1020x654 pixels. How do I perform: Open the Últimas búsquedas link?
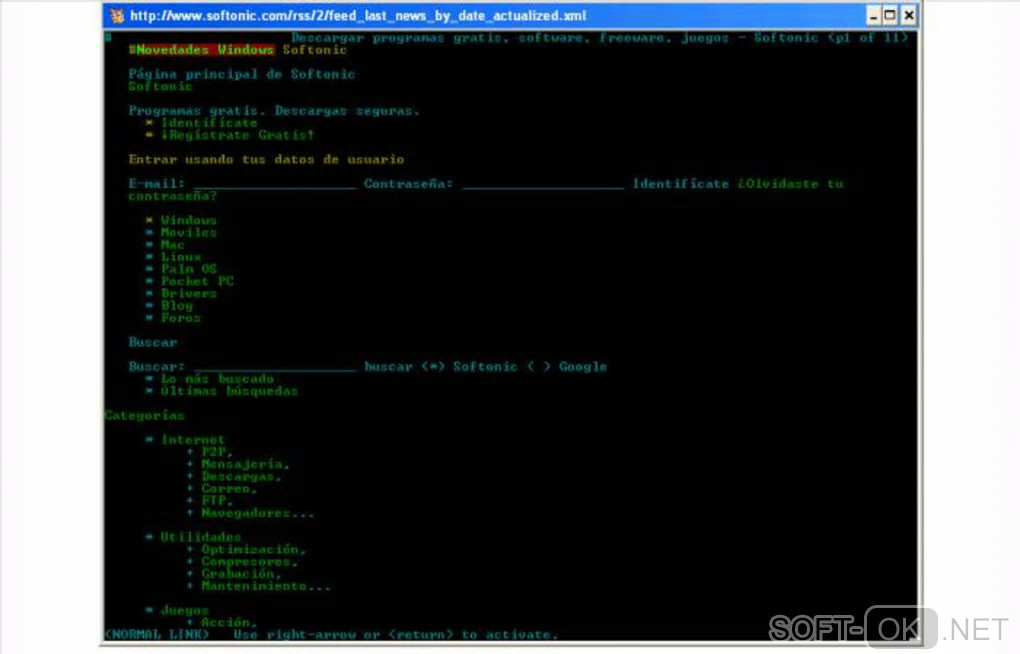pos(229,391)
